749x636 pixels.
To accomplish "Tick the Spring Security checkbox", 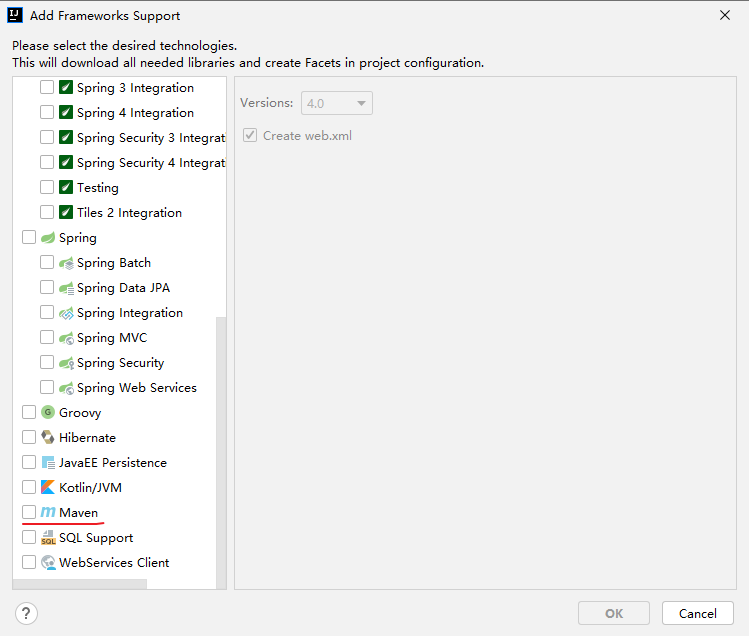I will coord(47,362).
